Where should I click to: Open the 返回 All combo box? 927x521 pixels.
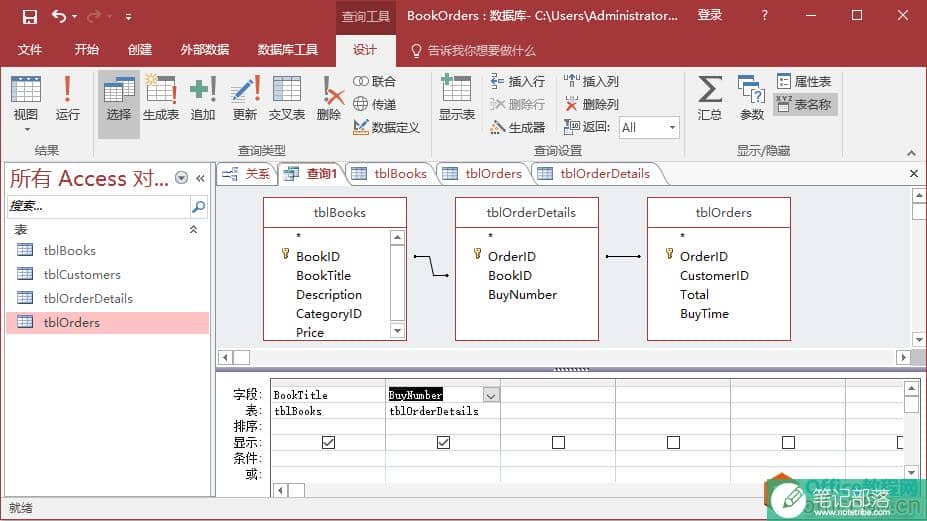tap(649, 128)
